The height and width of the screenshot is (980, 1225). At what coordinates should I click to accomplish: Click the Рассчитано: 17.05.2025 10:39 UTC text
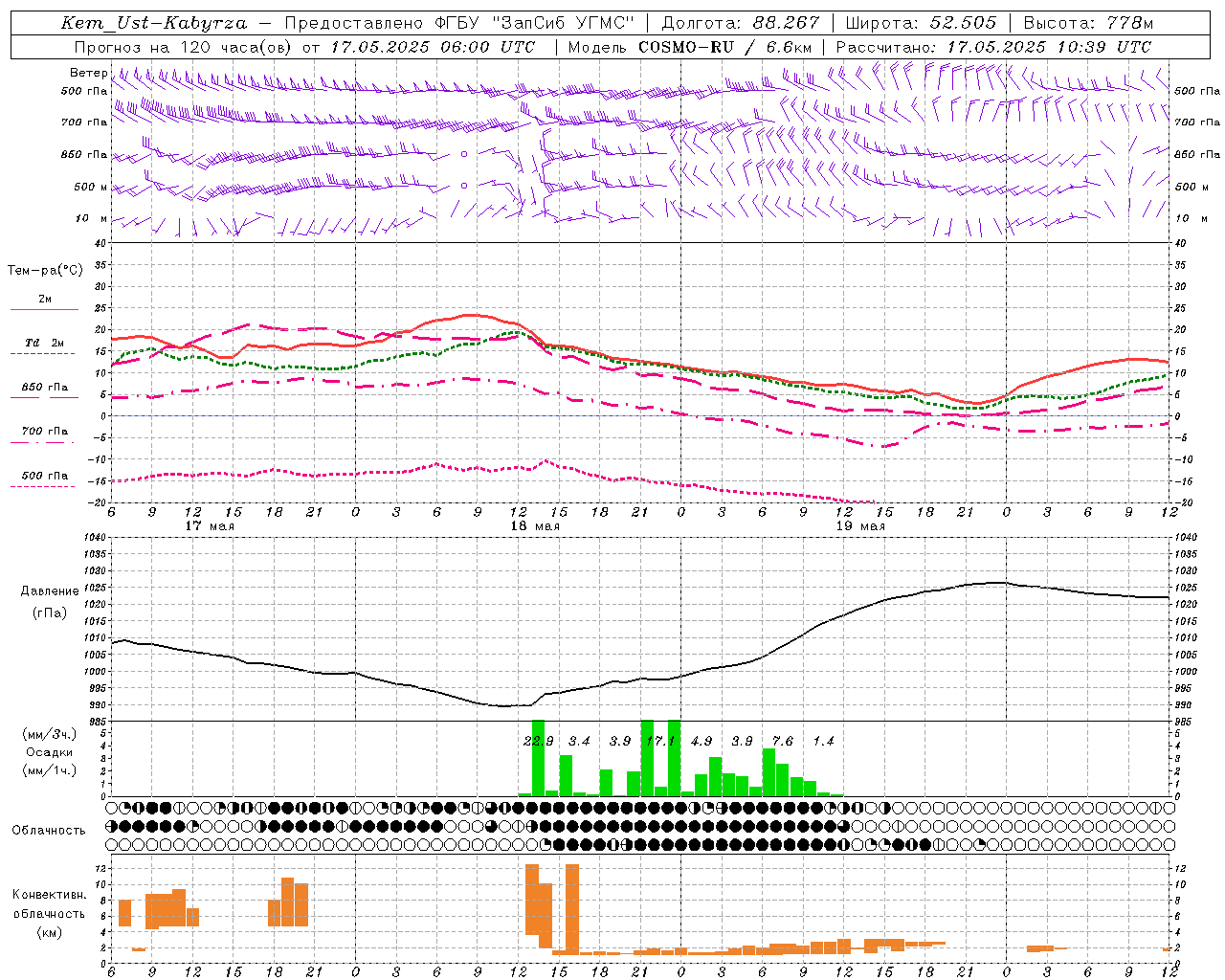(x=993, y=47)
